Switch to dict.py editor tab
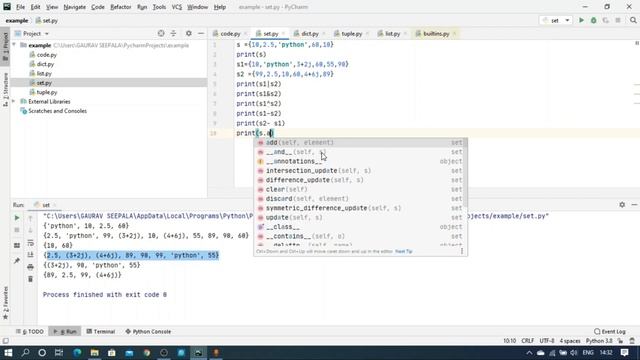Screen dimensions: 640x360 [310, 33]
